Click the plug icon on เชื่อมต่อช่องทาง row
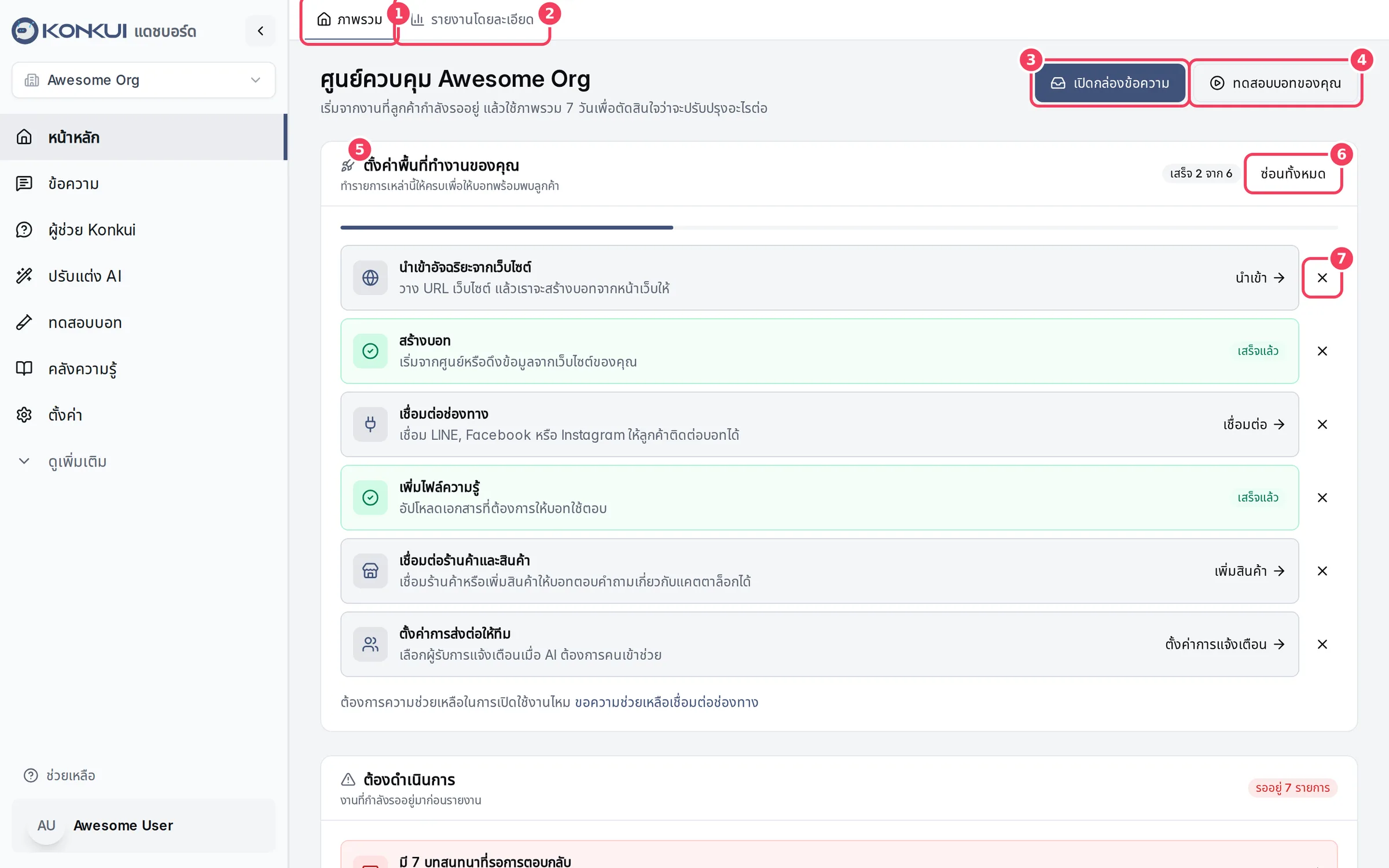Image resolution: width=1389 pixels, height=868 pixels. coord(370,424)
